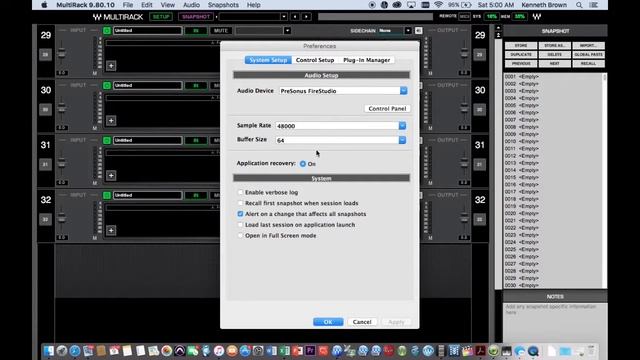Click the input fader on rack 29

pos(62,53)
